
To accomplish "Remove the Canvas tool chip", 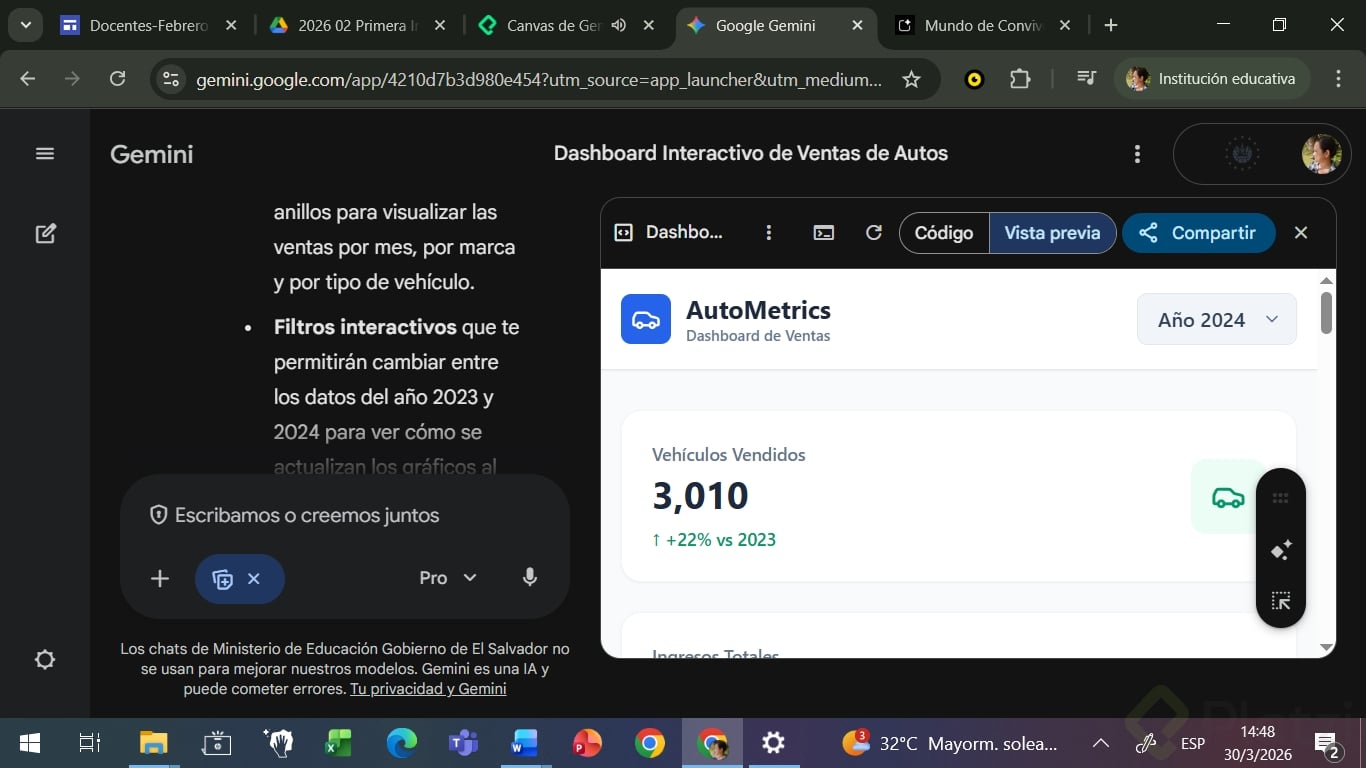I will click(x=254, y=579).
